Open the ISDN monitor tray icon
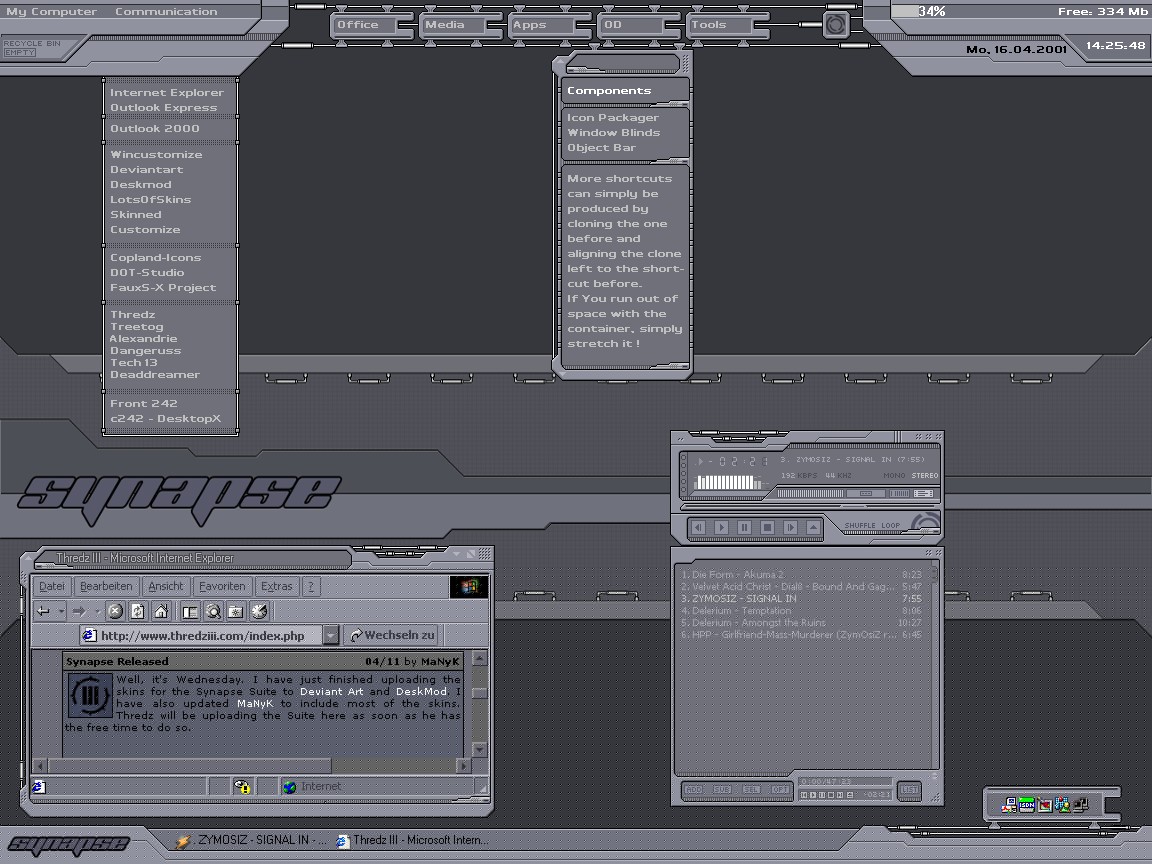 coord(1026,805)
